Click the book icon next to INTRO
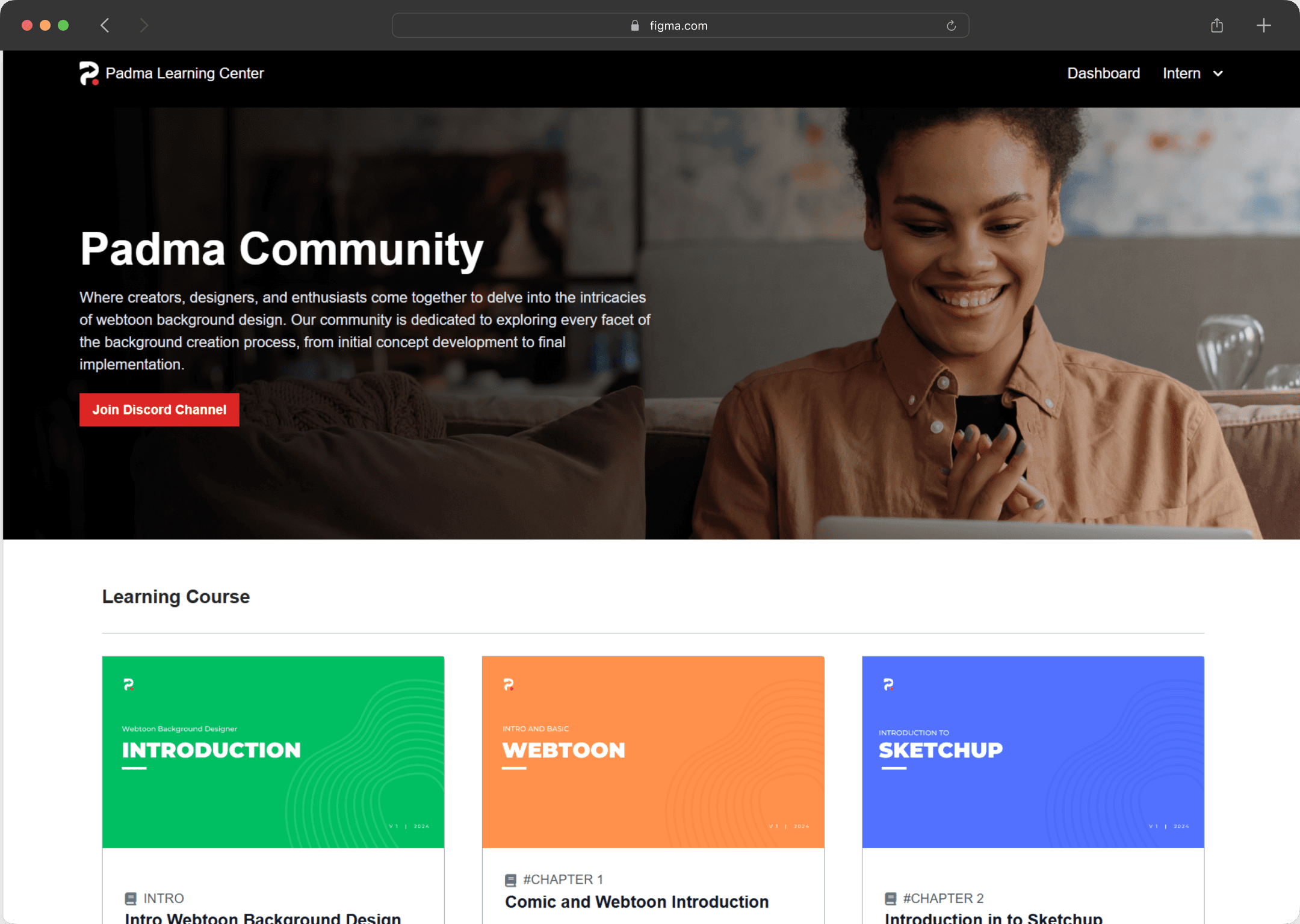Screen dimensions: 1300x924 pos(131,899)
